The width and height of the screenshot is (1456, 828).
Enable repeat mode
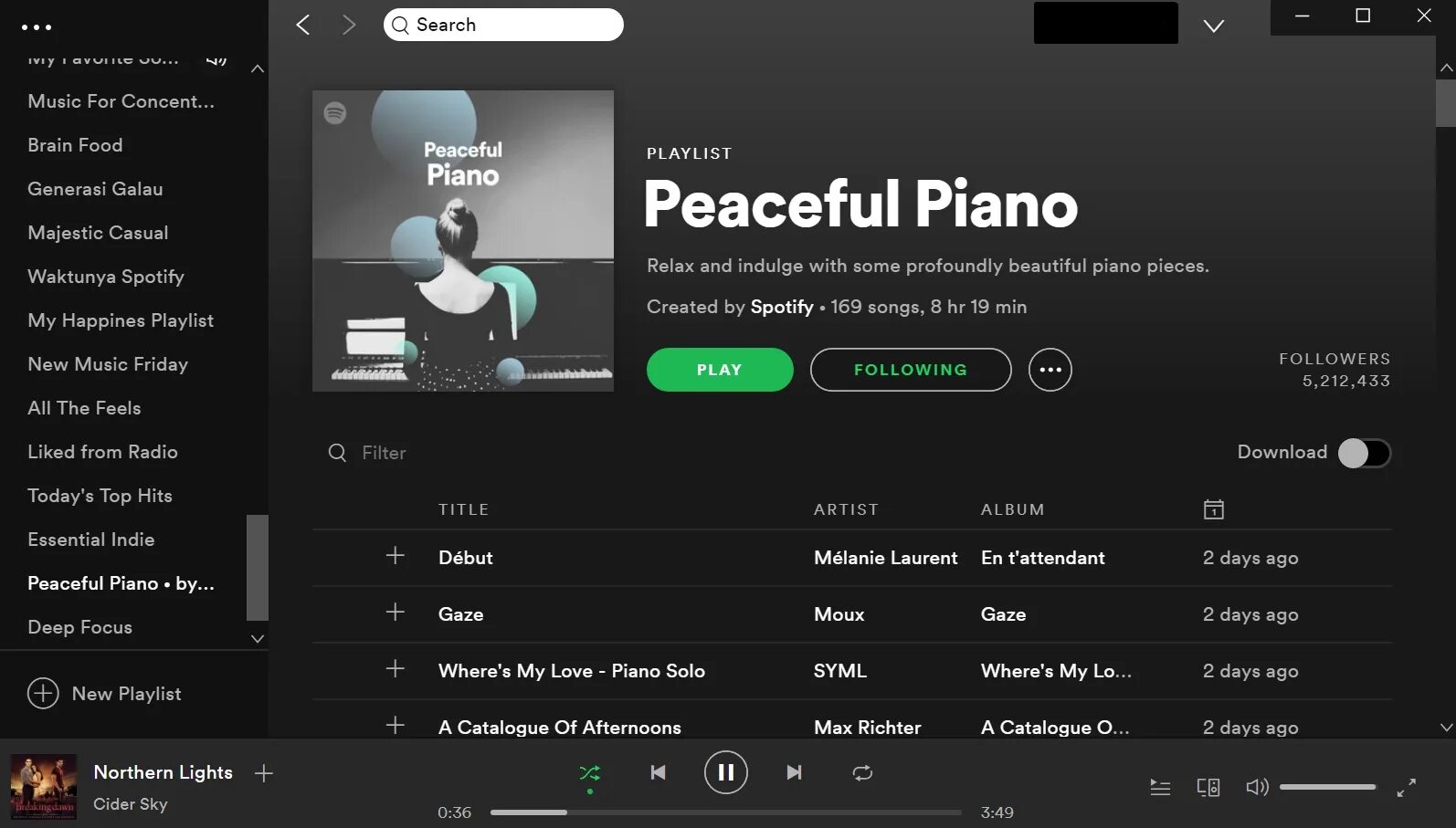pyautogui.click(x=862, y=773)
